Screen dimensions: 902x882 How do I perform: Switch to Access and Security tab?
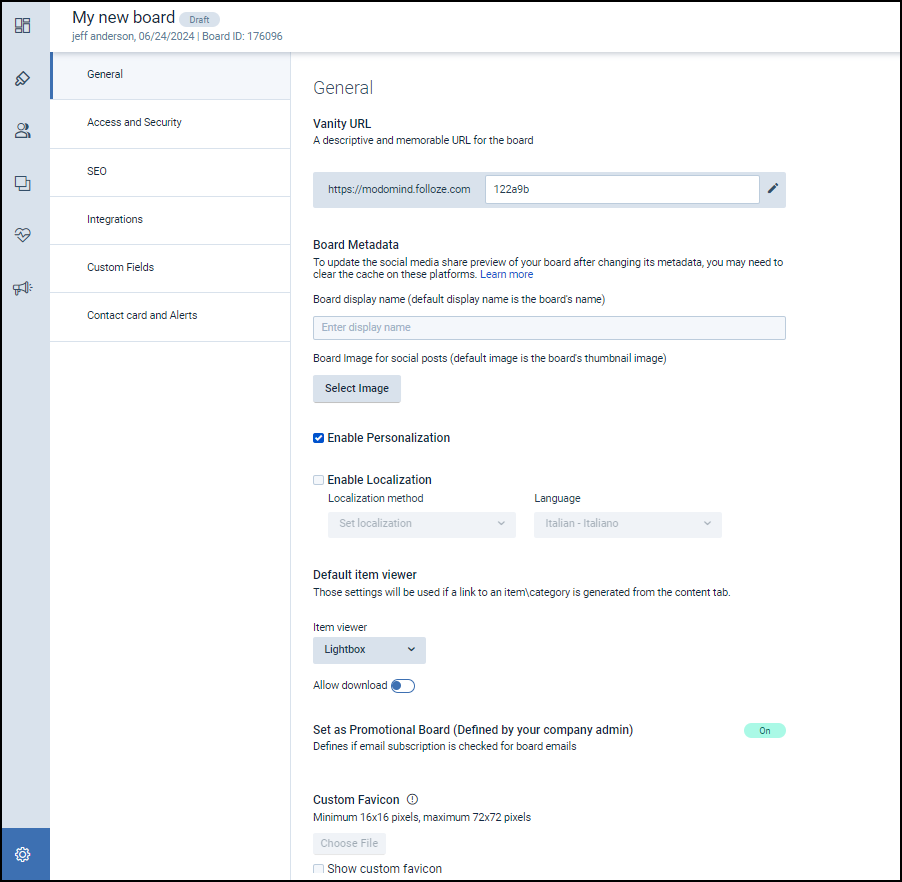(x=134, y=123)
